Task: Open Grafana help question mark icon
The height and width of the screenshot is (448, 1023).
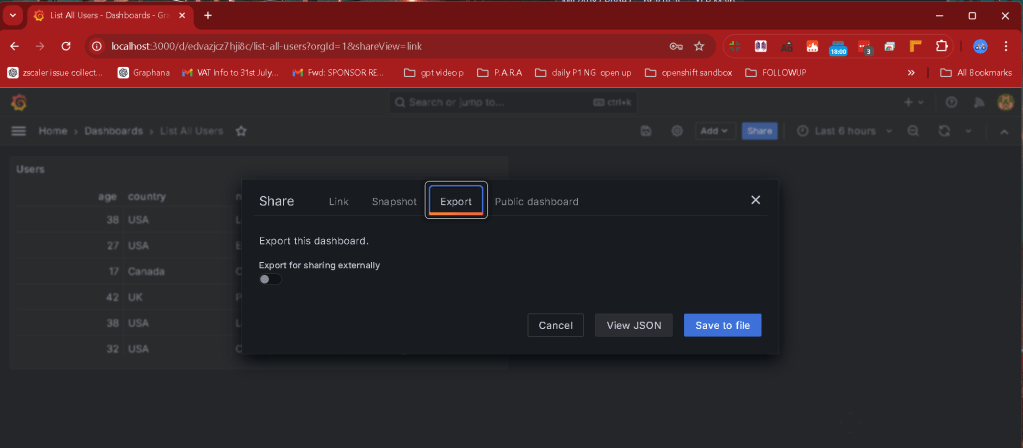Action: pos(951,102)
